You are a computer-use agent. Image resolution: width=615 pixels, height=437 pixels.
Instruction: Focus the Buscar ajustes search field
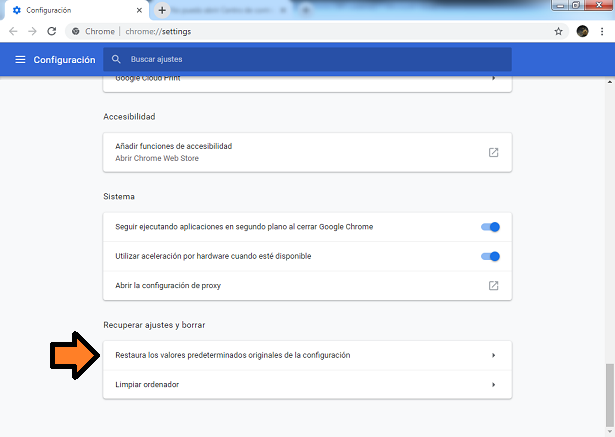pyautogui.click(x=307, y=59)
